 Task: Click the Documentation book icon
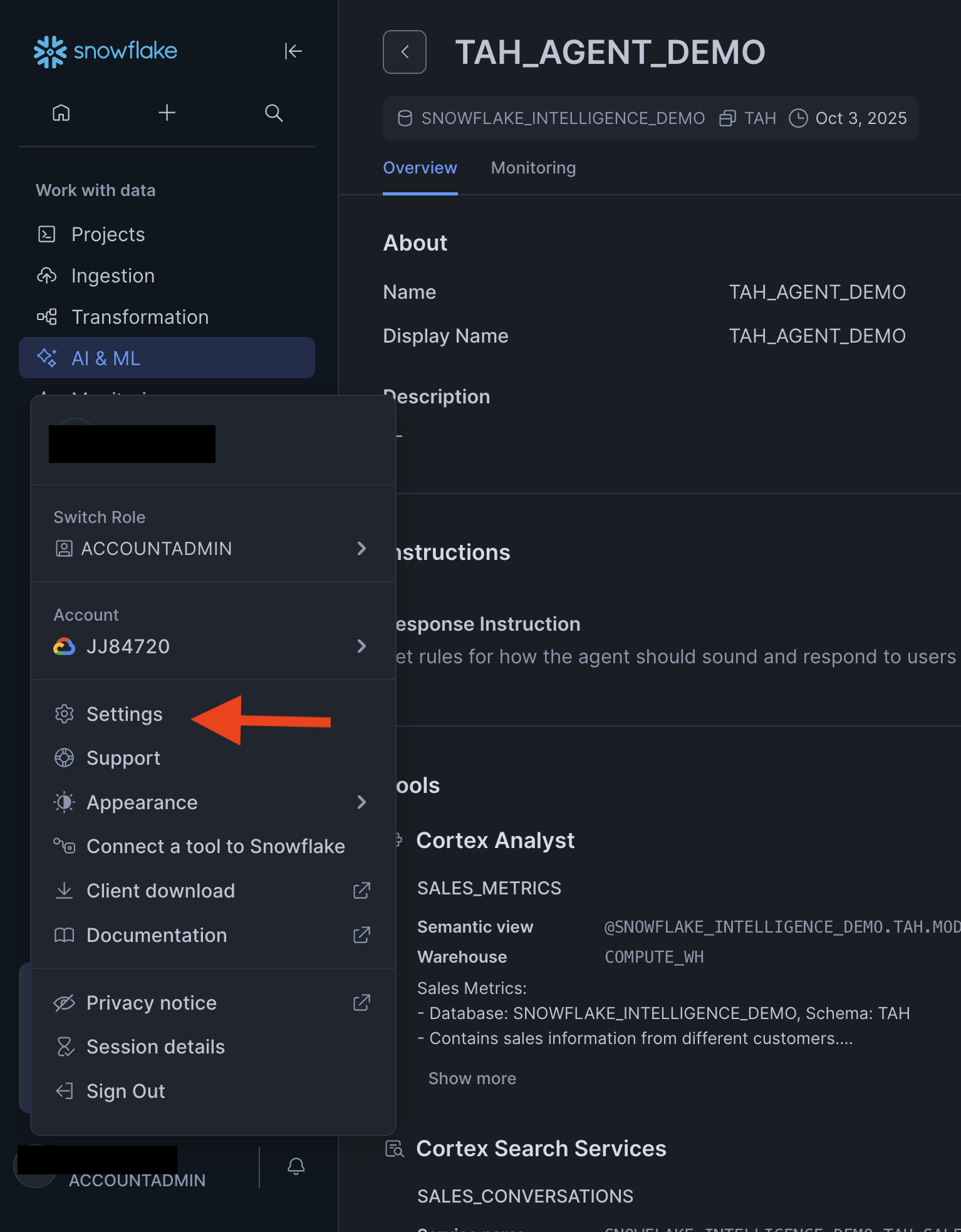(x=65, y=935)
